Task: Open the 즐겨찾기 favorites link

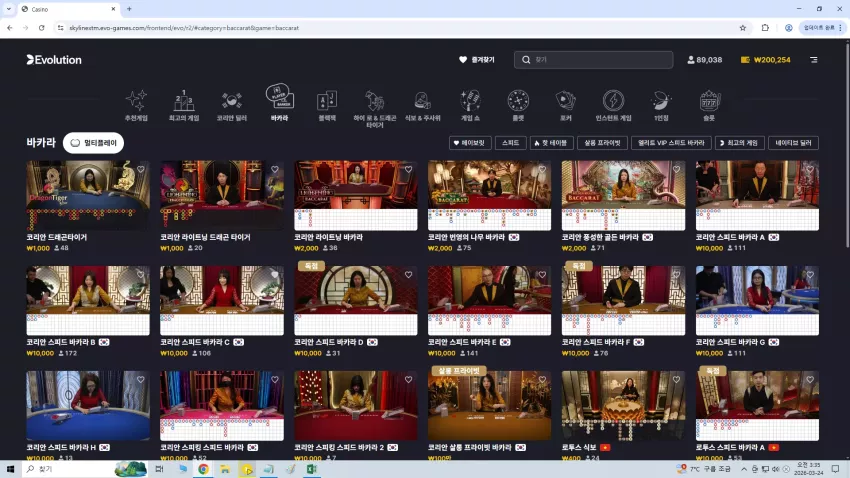Action: (x=477, y=60)
